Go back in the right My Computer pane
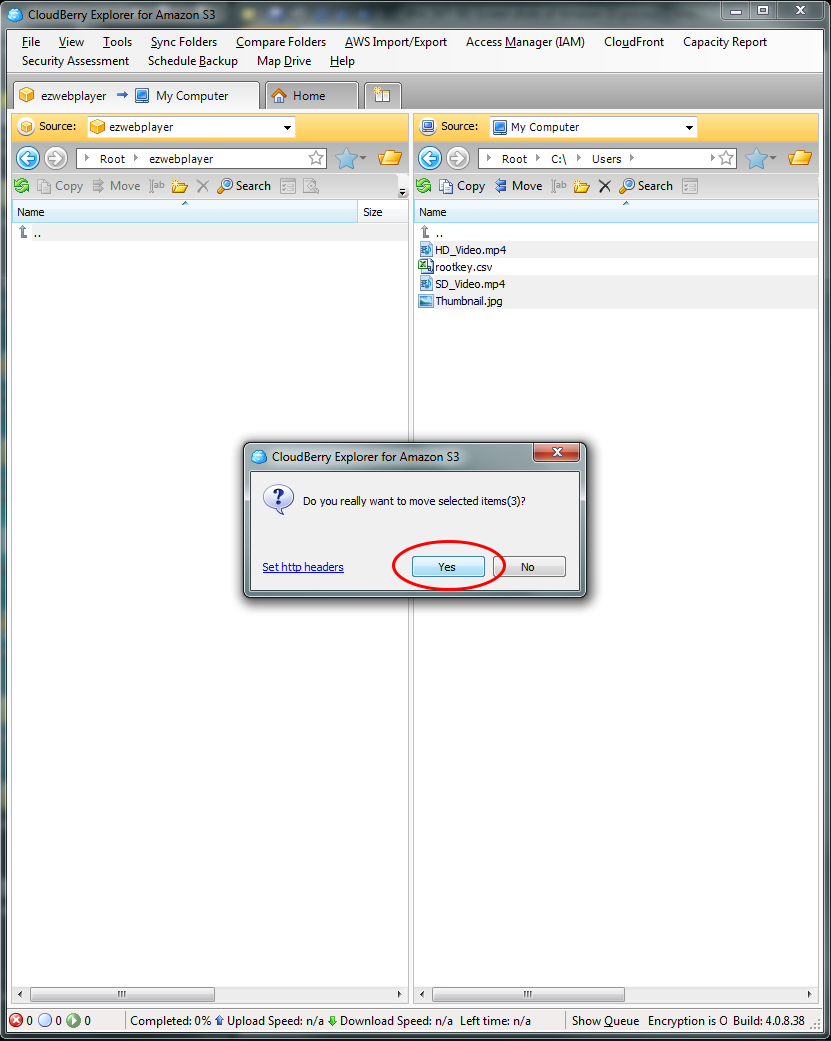This screenshot has height=1041, width=831. point(430,159)
